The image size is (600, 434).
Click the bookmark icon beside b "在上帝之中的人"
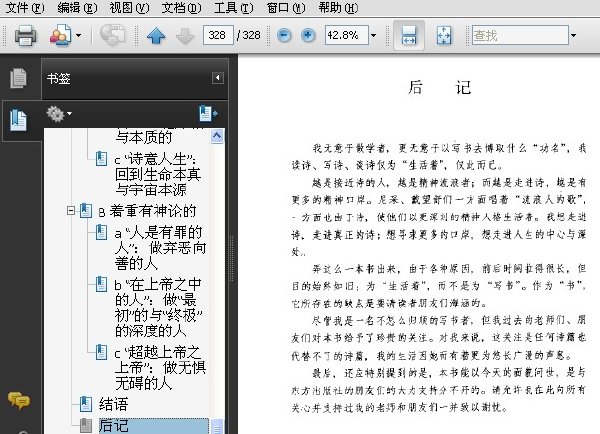click(x=101, y=284)
